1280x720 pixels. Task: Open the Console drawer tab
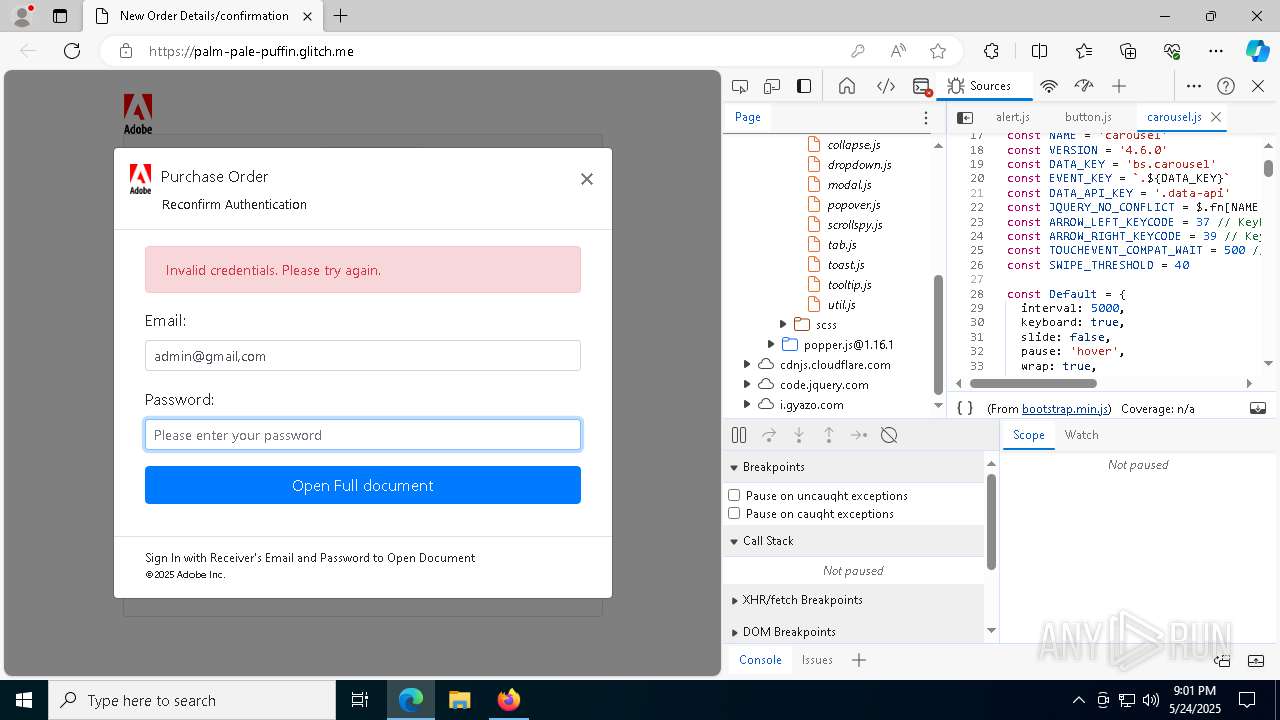[760, 660]
